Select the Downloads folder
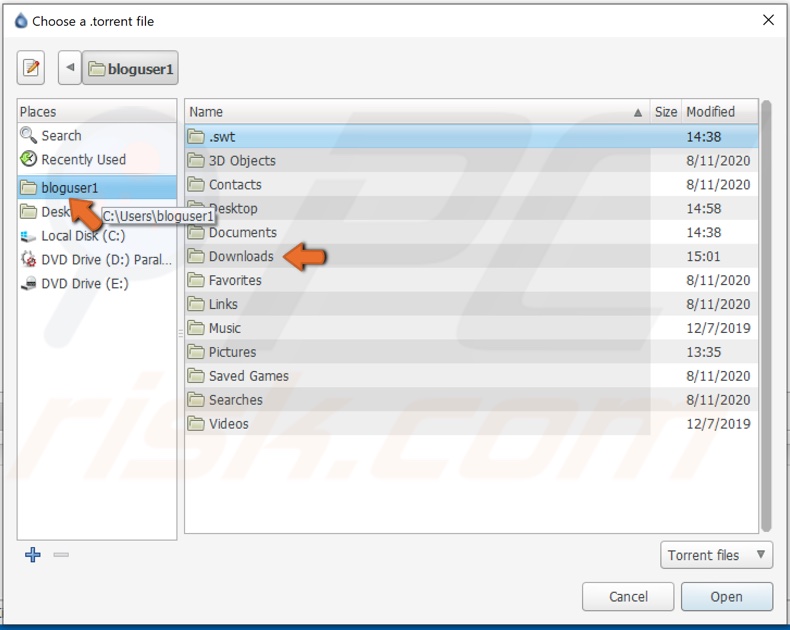790x630 pixels. [x=472, y=257]
